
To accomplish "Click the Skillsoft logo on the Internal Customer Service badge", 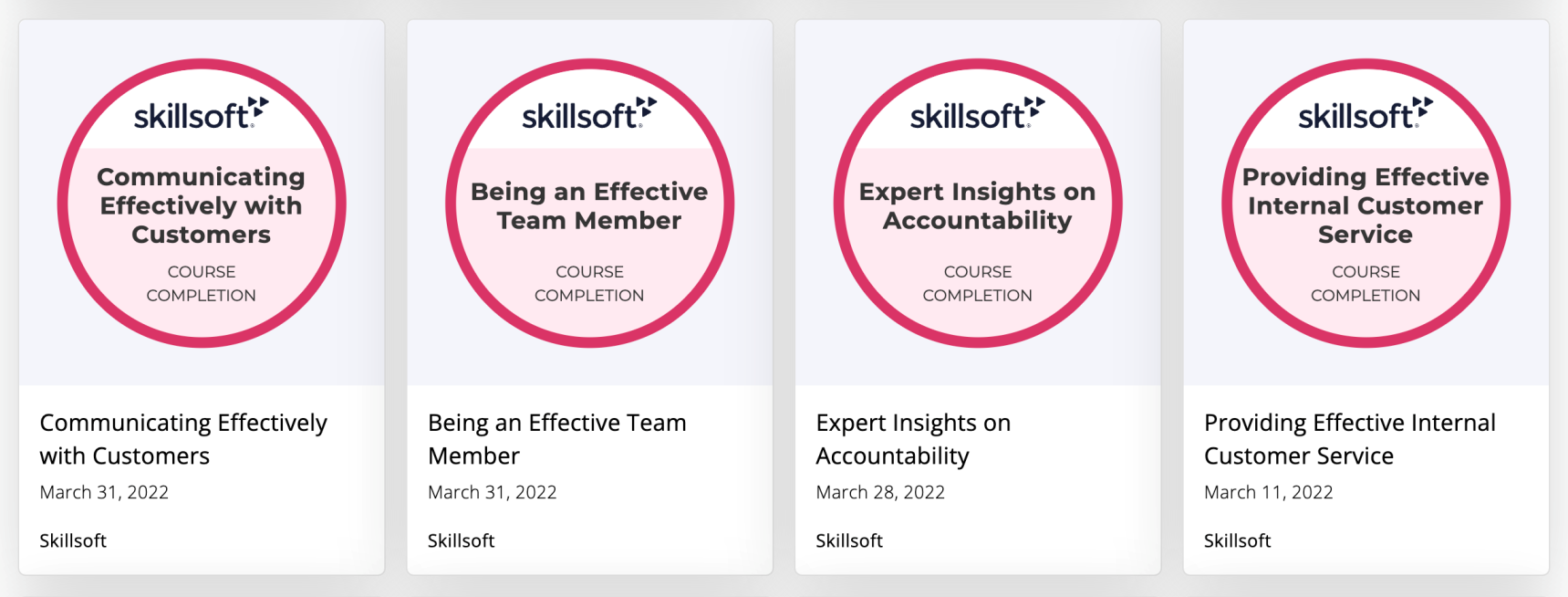I will 1366,114.
